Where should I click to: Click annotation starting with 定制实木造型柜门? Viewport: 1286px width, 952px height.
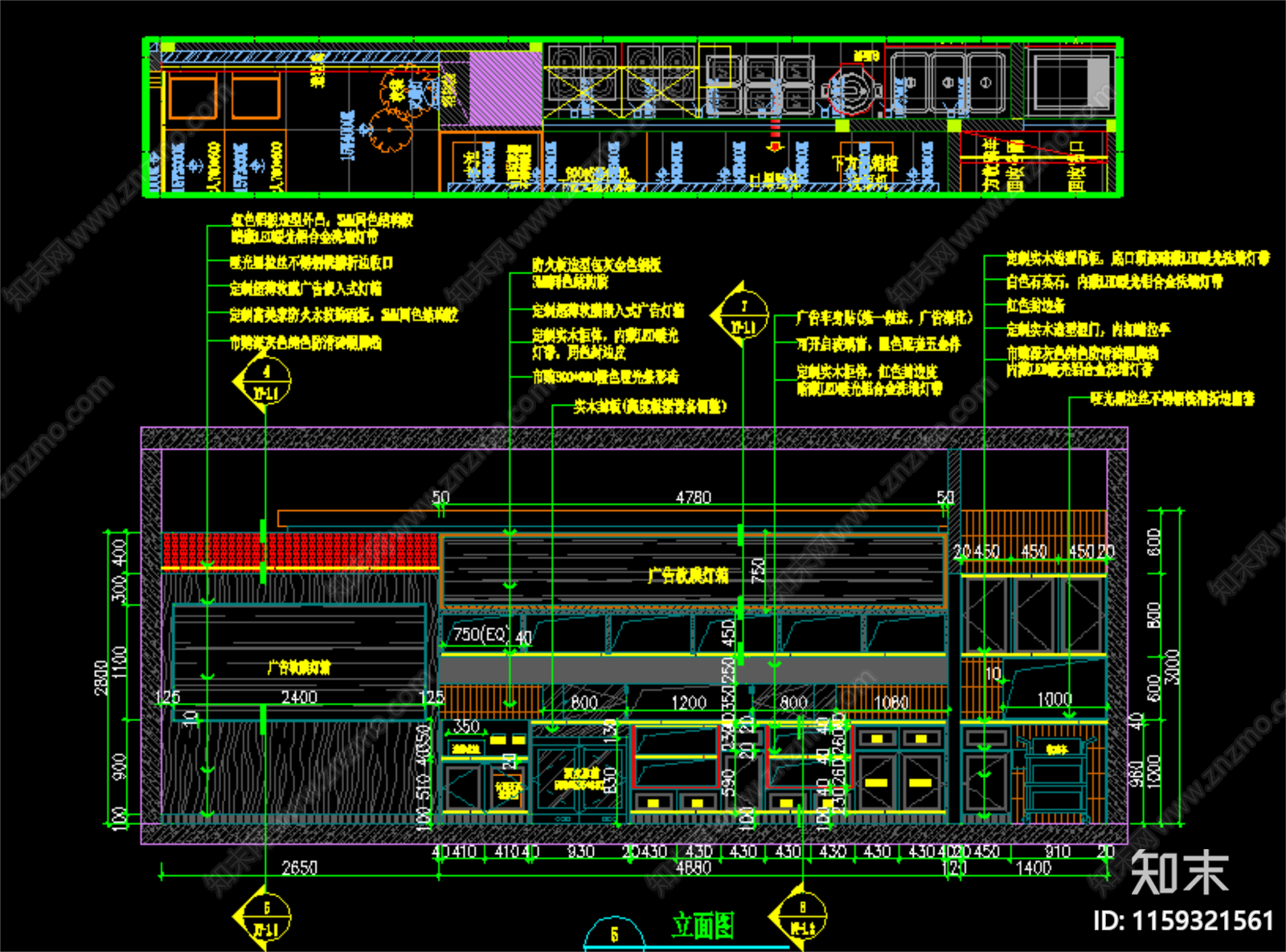pos(1088,329)
